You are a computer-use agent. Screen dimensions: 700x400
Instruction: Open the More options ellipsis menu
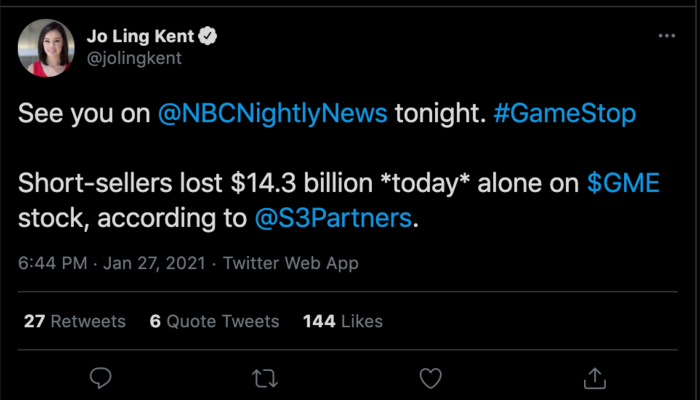point(666,36)
